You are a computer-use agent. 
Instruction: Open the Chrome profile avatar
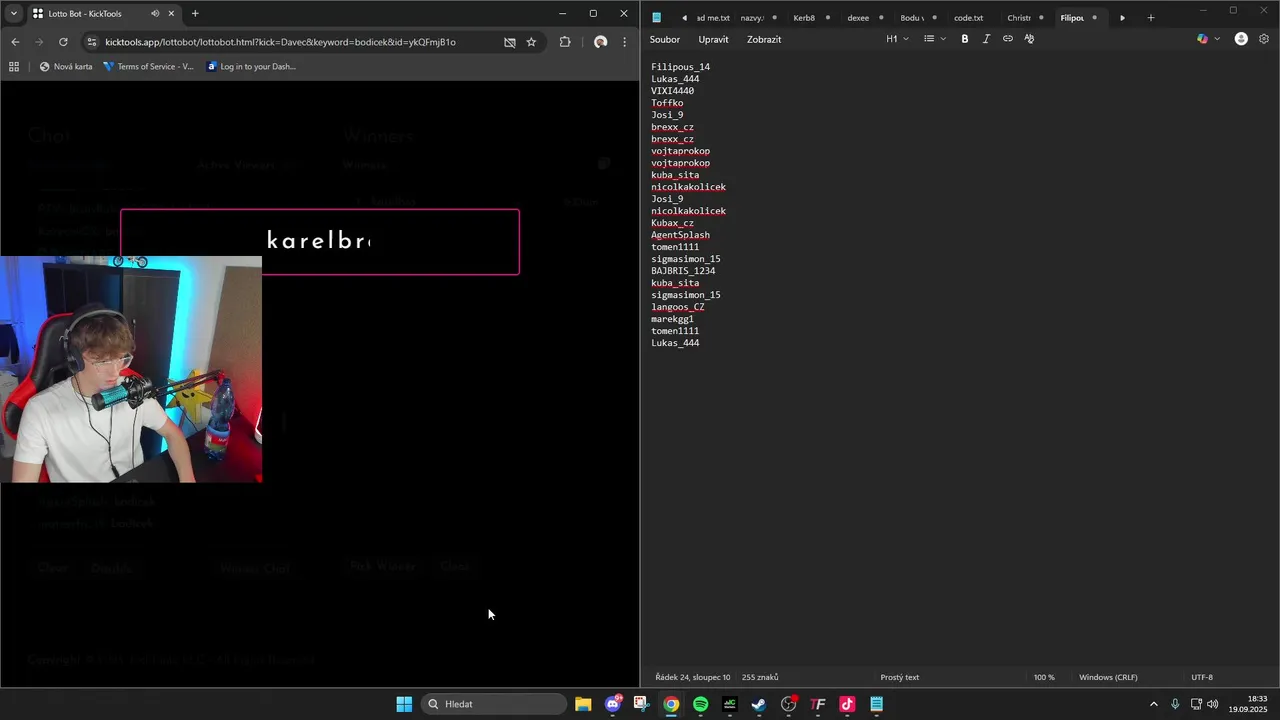(600, 42)
